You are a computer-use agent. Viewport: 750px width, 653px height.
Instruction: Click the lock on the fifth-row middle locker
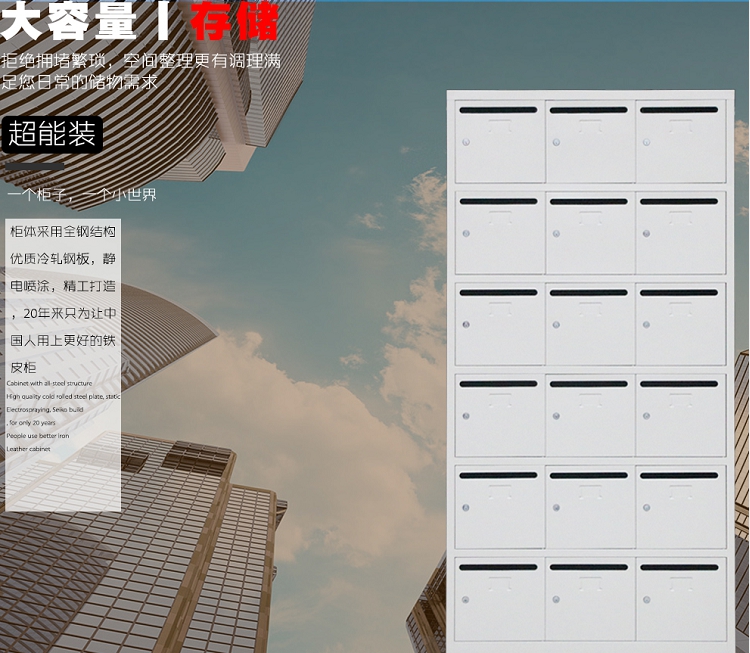[556, 508]
